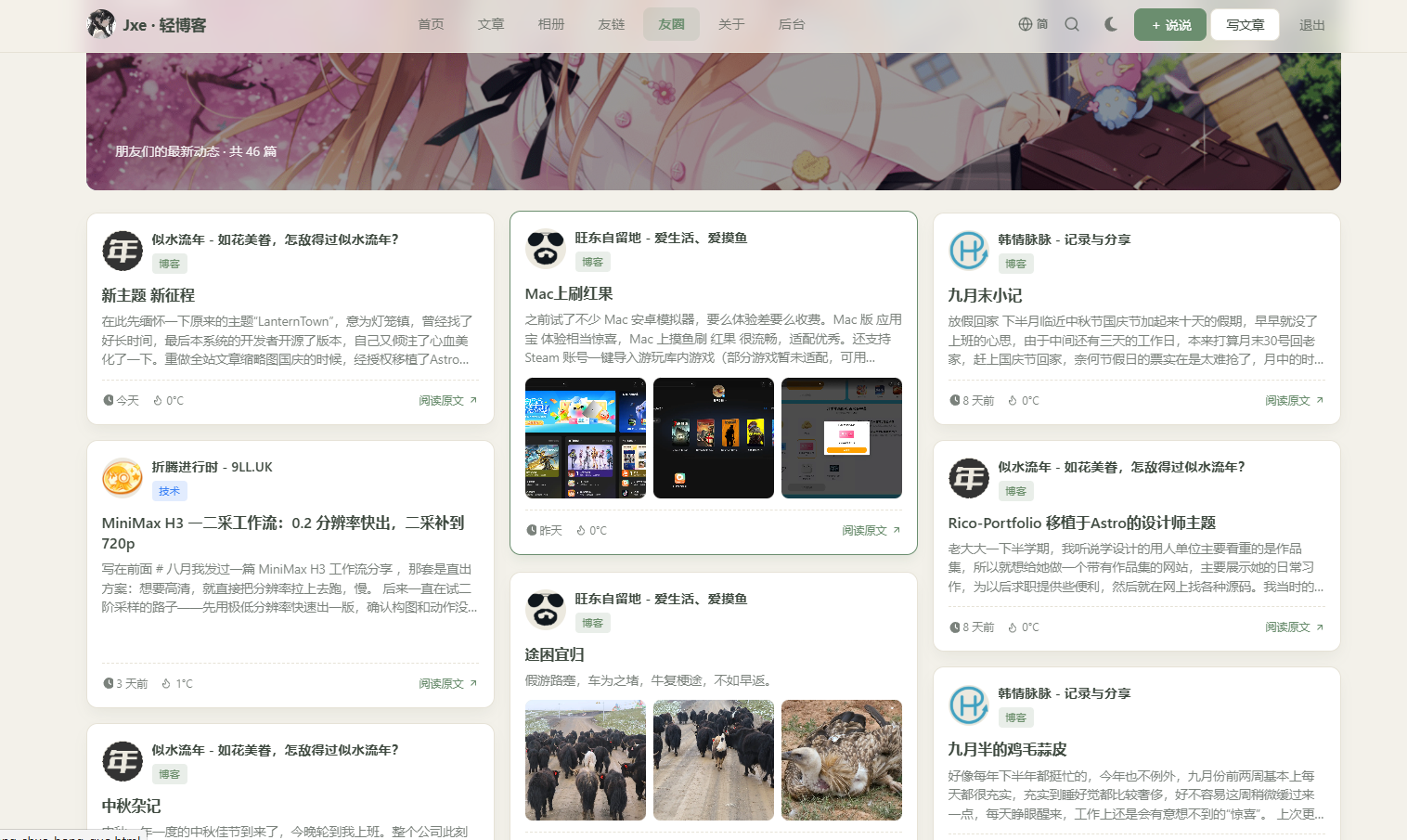
Task: Click 阅读原文 on MiniMax H3 card
Action: (x=448, y=683)
